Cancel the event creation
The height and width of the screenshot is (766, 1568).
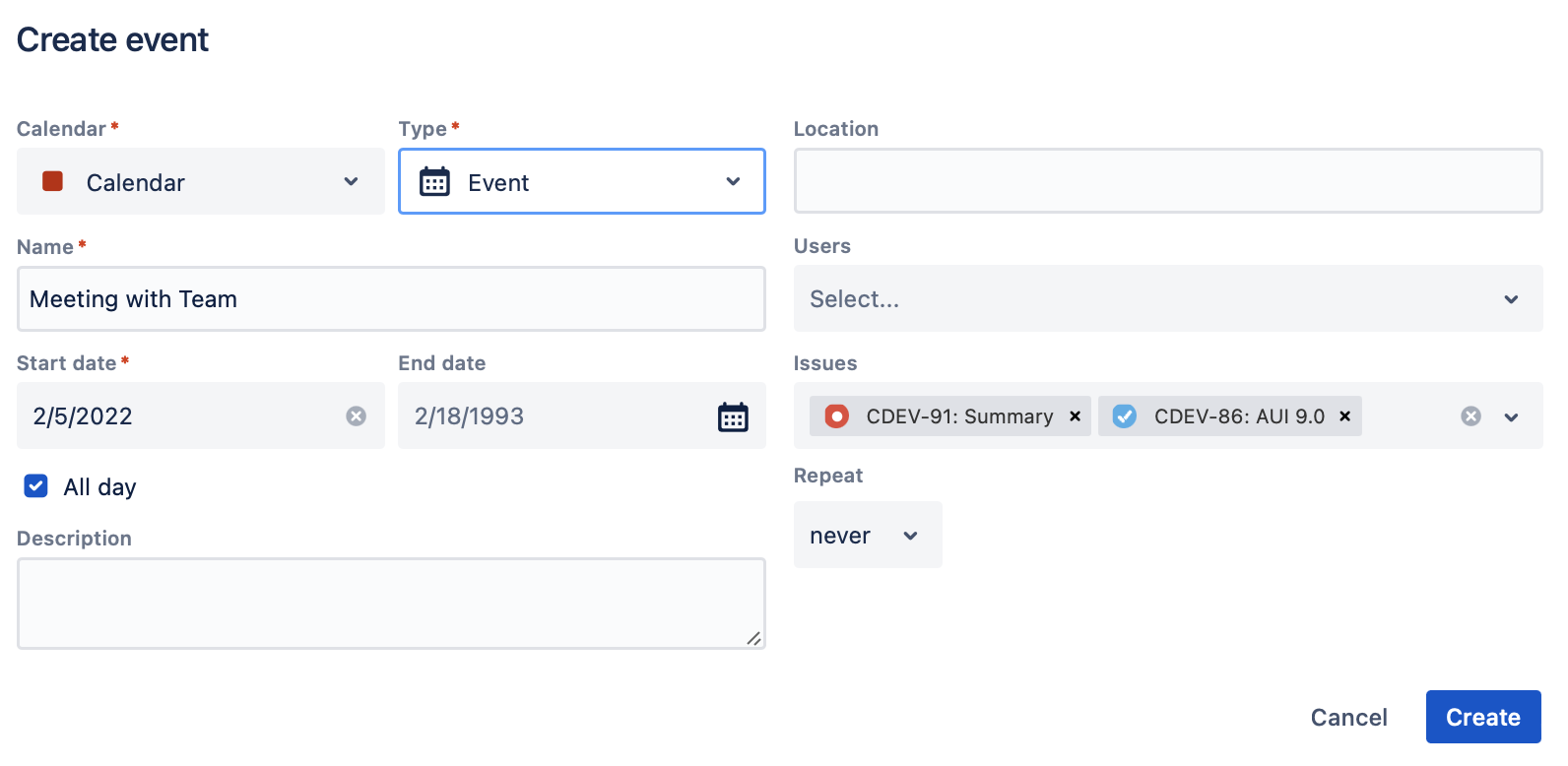1348,718
